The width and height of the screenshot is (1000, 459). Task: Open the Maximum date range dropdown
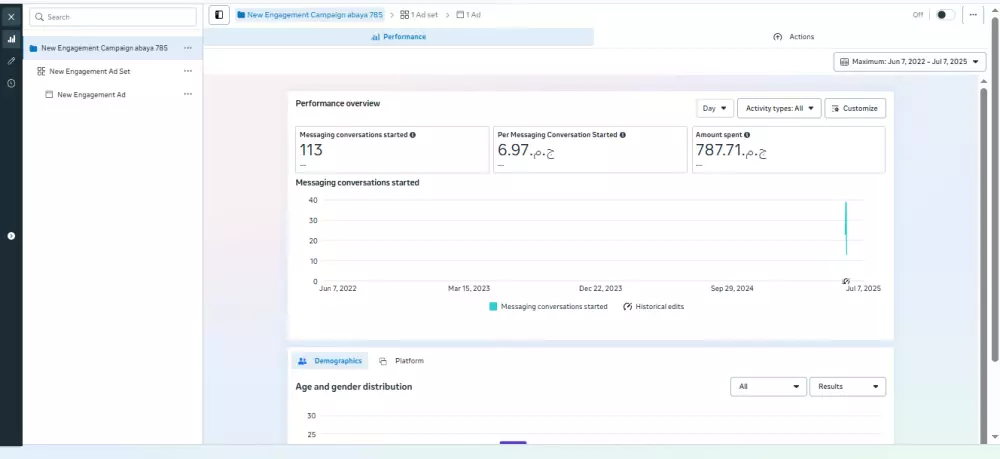tap(909, 62)
